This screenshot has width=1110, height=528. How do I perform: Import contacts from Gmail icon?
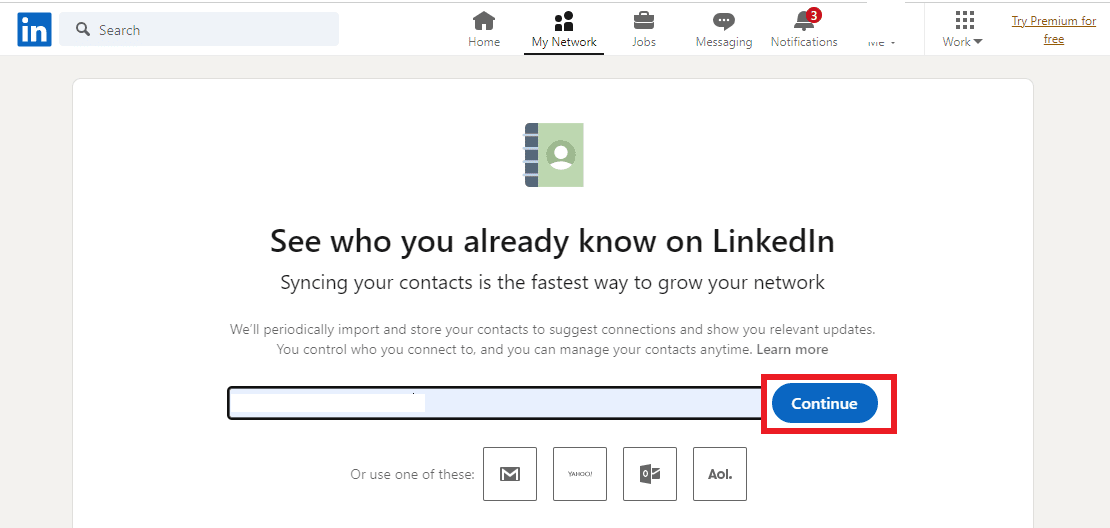click(x=510, y=474)
